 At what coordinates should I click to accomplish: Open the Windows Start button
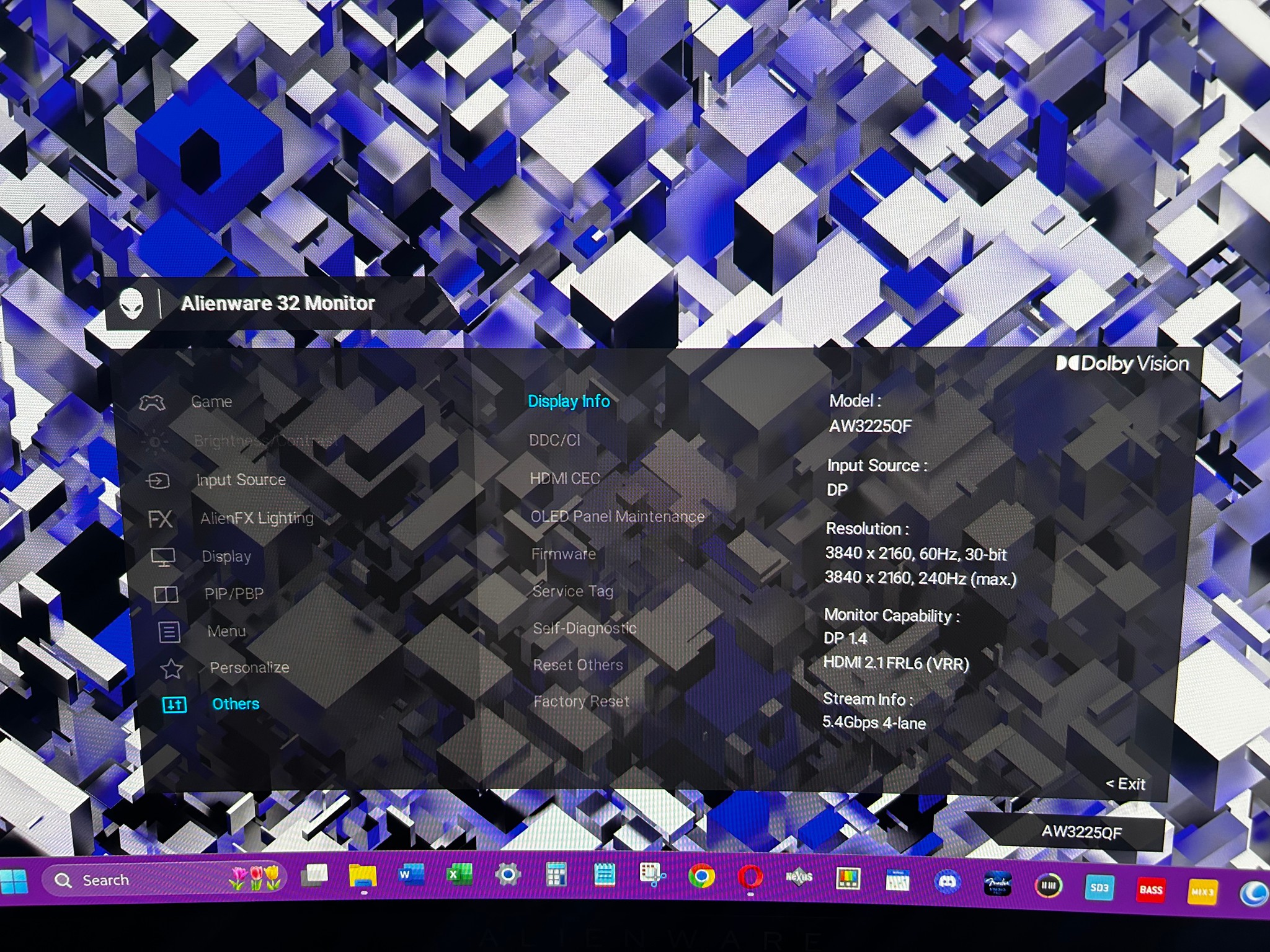coord(14,880)
